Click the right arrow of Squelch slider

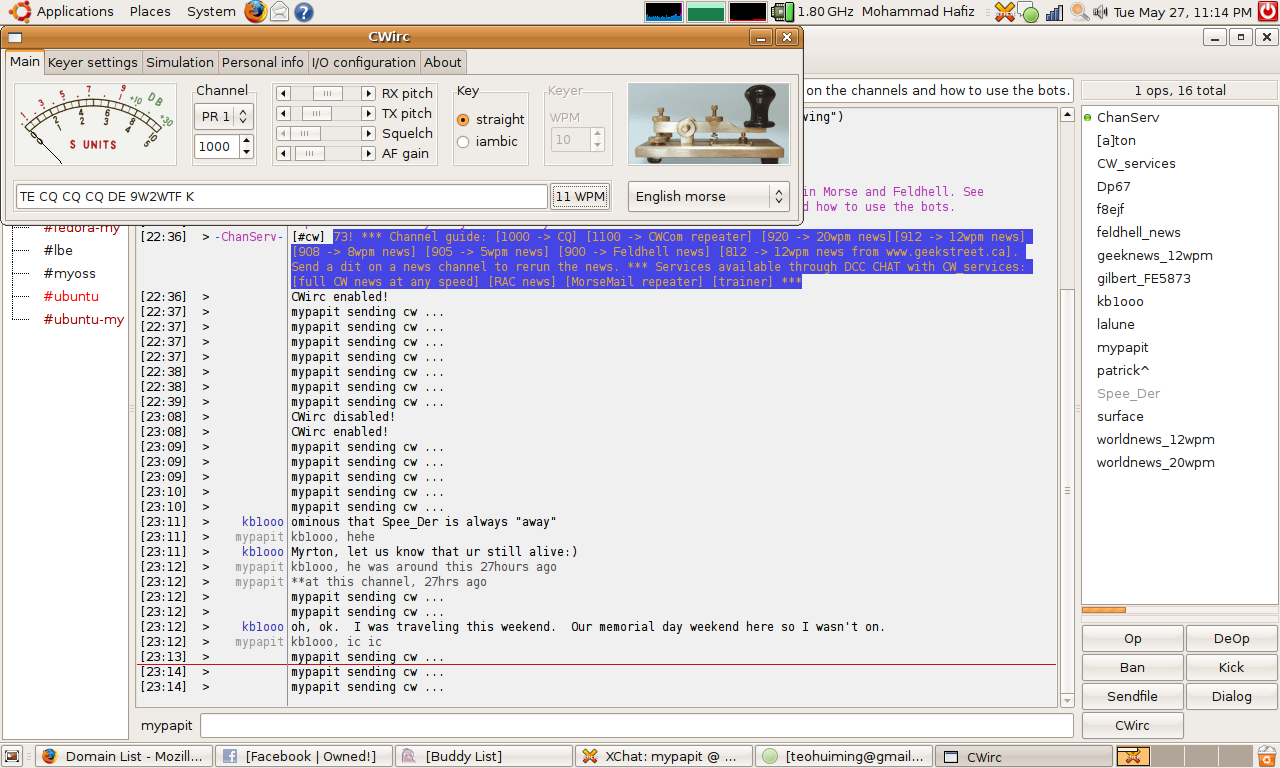point(369,133)
